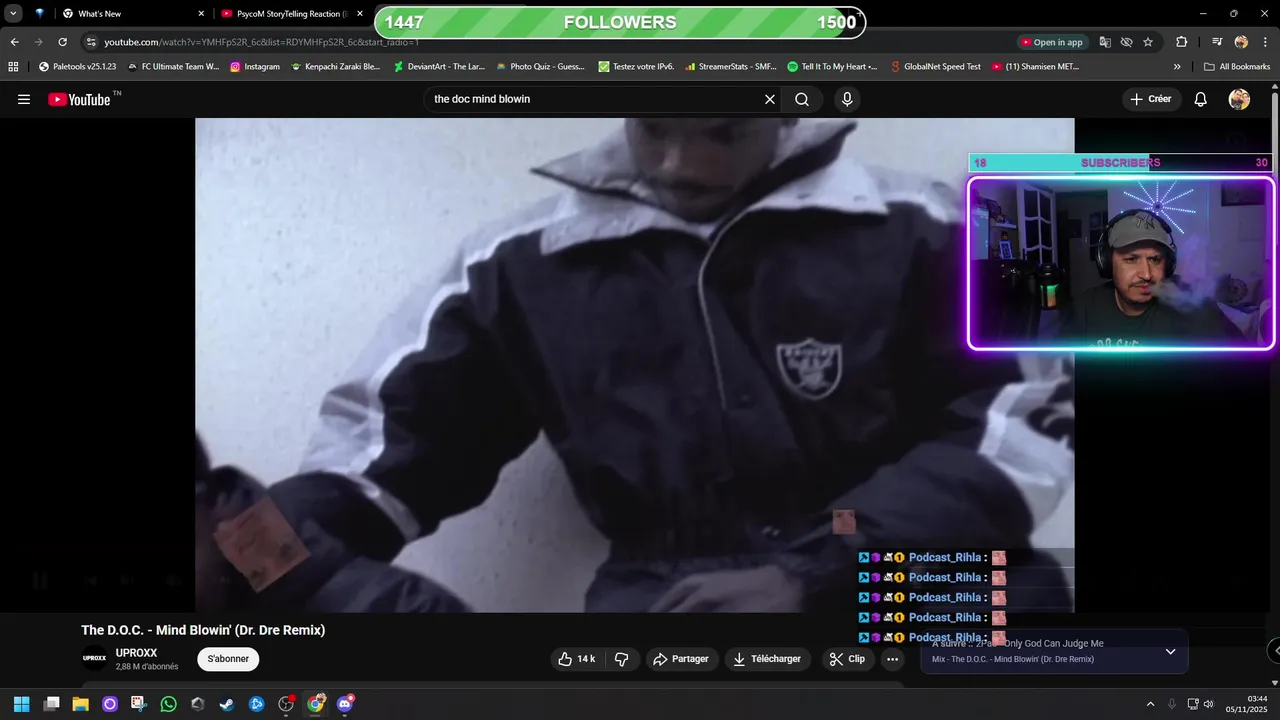Create a clip with the Clip button
This screenshot has height=720, width=1280.
point(848,659)
